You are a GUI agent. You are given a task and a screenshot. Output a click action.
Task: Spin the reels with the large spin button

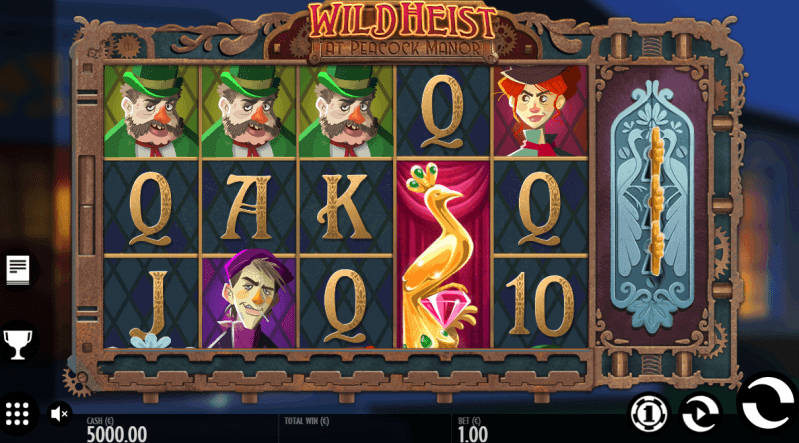pyautogui.click(x=768, y=403)
